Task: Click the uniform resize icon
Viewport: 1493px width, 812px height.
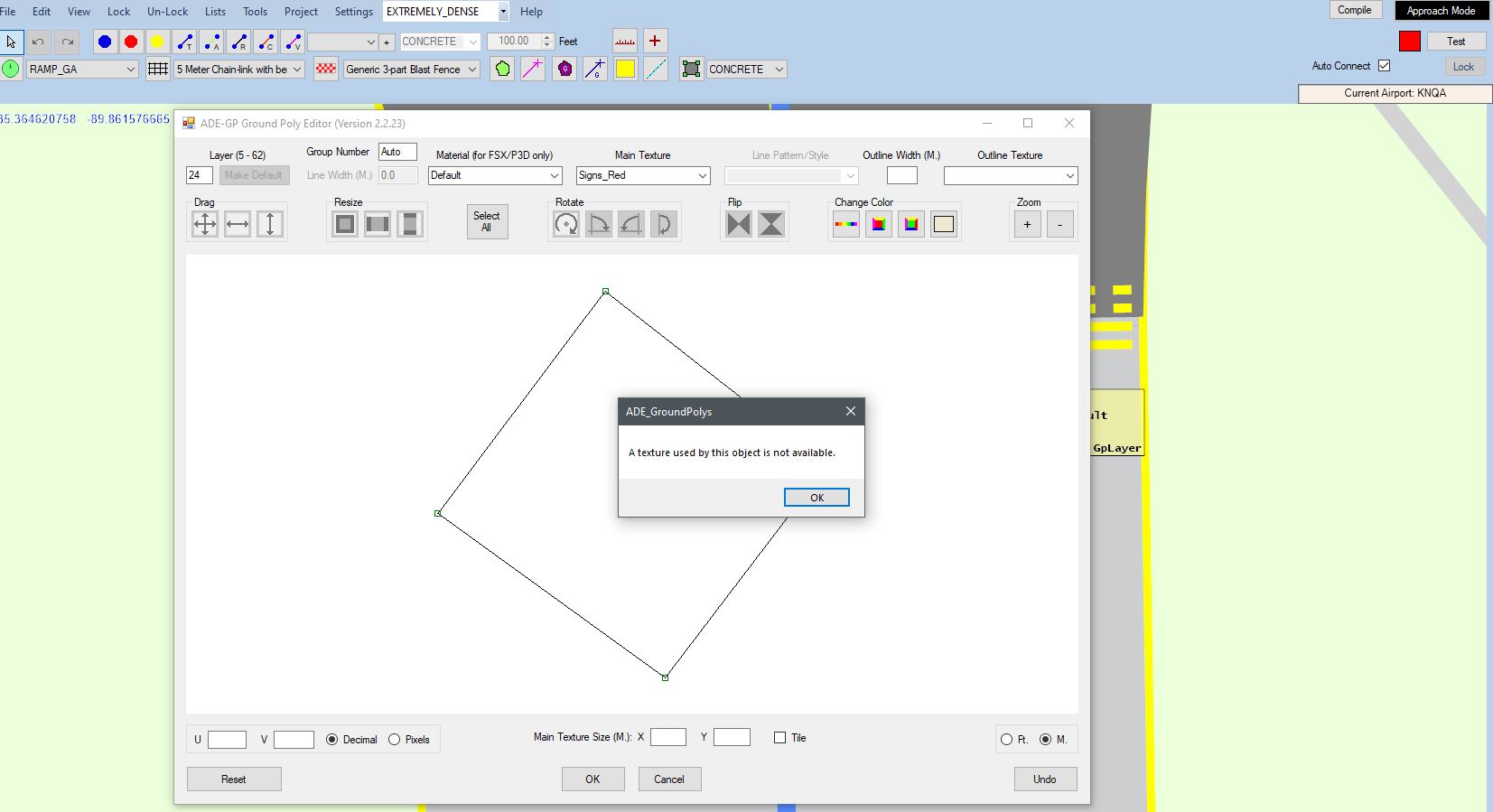Action: [x=345, y=224]
